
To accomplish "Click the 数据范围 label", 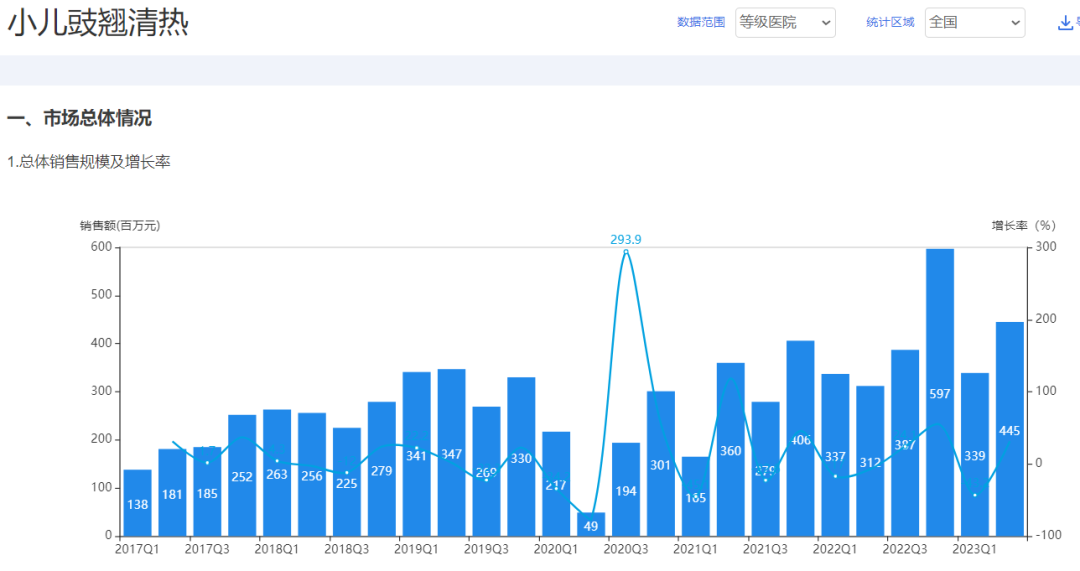I will pyautogui.click(x=701, y=22).
